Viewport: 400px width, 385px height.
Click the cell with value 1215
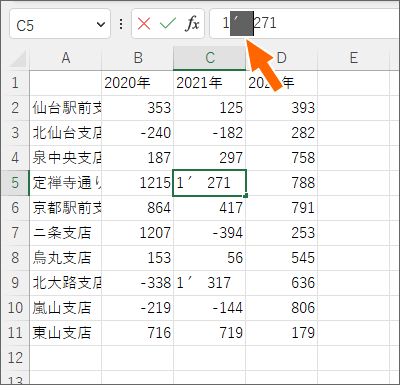coord(138,183)
